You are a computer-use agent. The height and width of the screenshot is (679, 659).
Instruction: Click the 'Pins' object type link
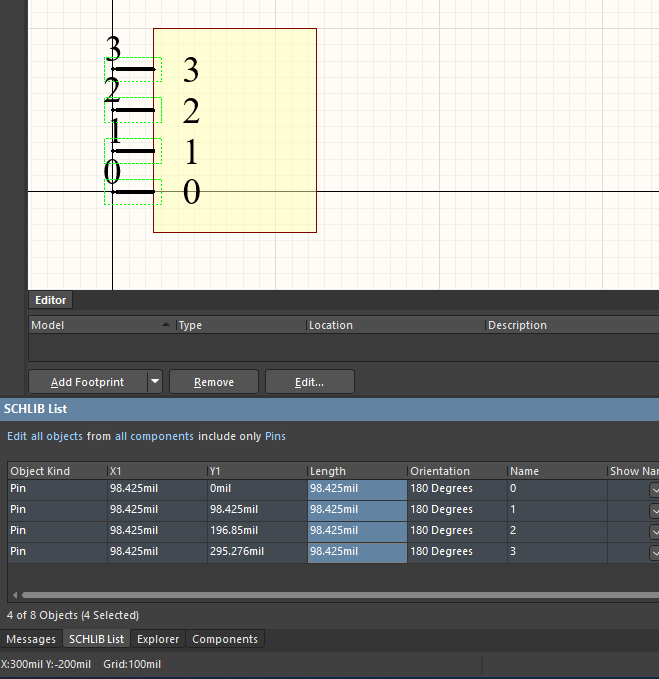tap(275, 437)
